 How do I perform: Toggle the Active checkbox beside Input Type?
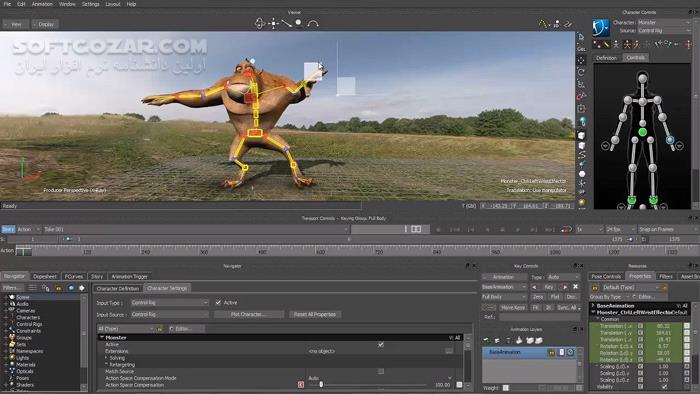click(x=218, y=303)
